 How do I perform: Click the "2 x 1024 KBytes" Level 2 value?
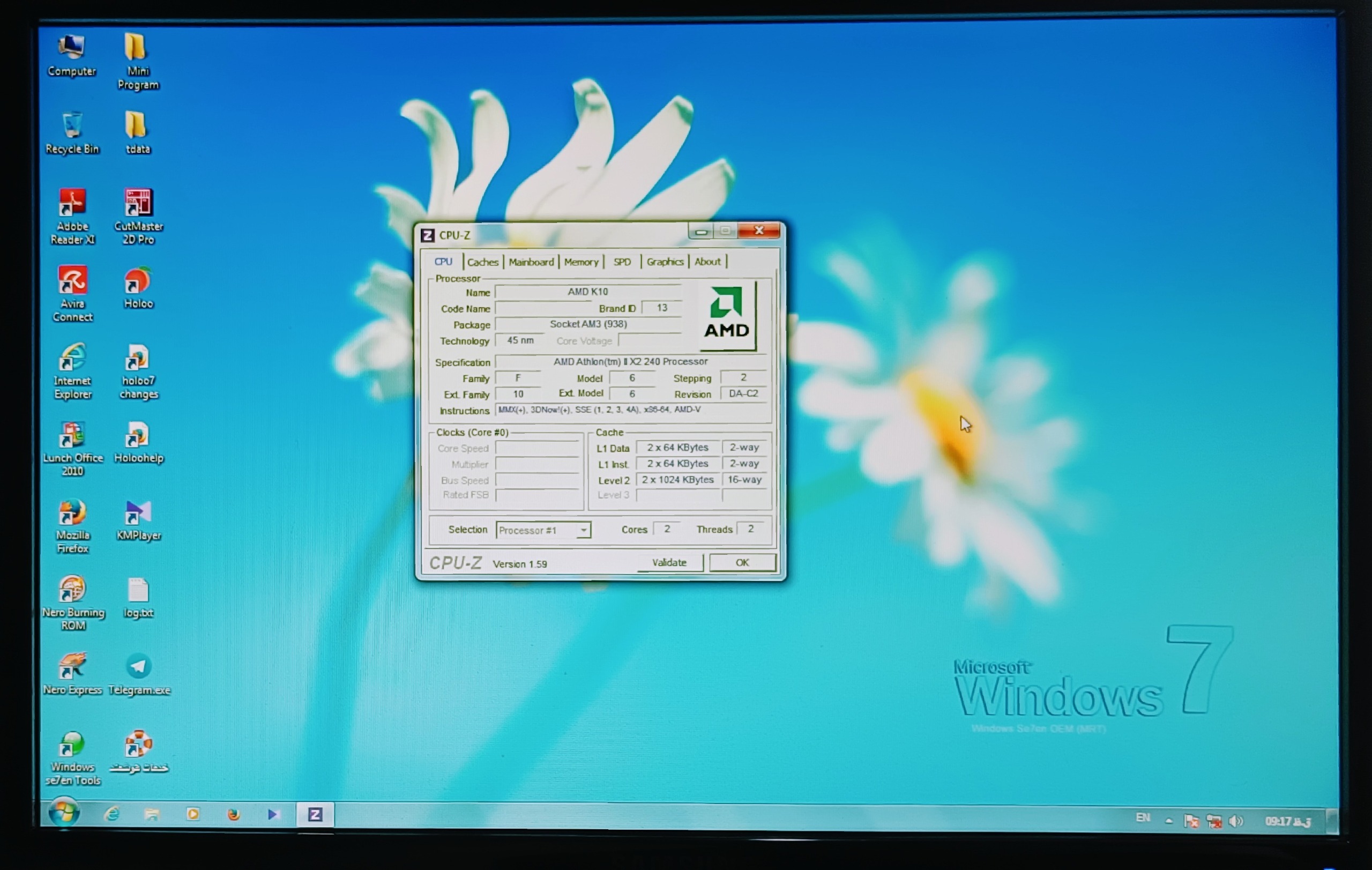click(x=678, y=480)
